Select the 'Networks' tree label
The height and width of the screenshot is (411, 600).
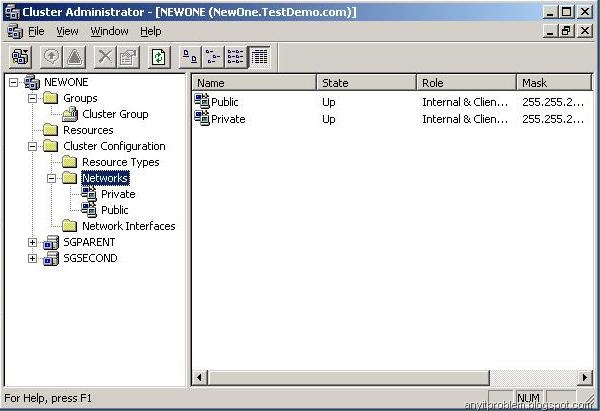pyautogui.click(x=105, y=178)
